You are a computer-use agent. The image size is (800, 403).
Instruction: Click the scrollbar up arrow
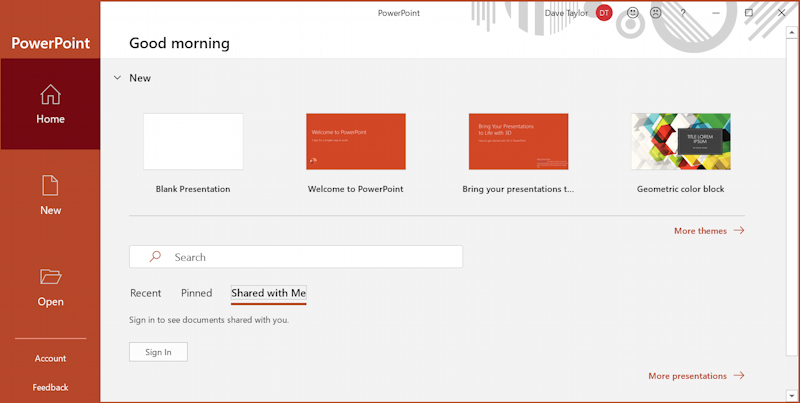tap(791, 32)
